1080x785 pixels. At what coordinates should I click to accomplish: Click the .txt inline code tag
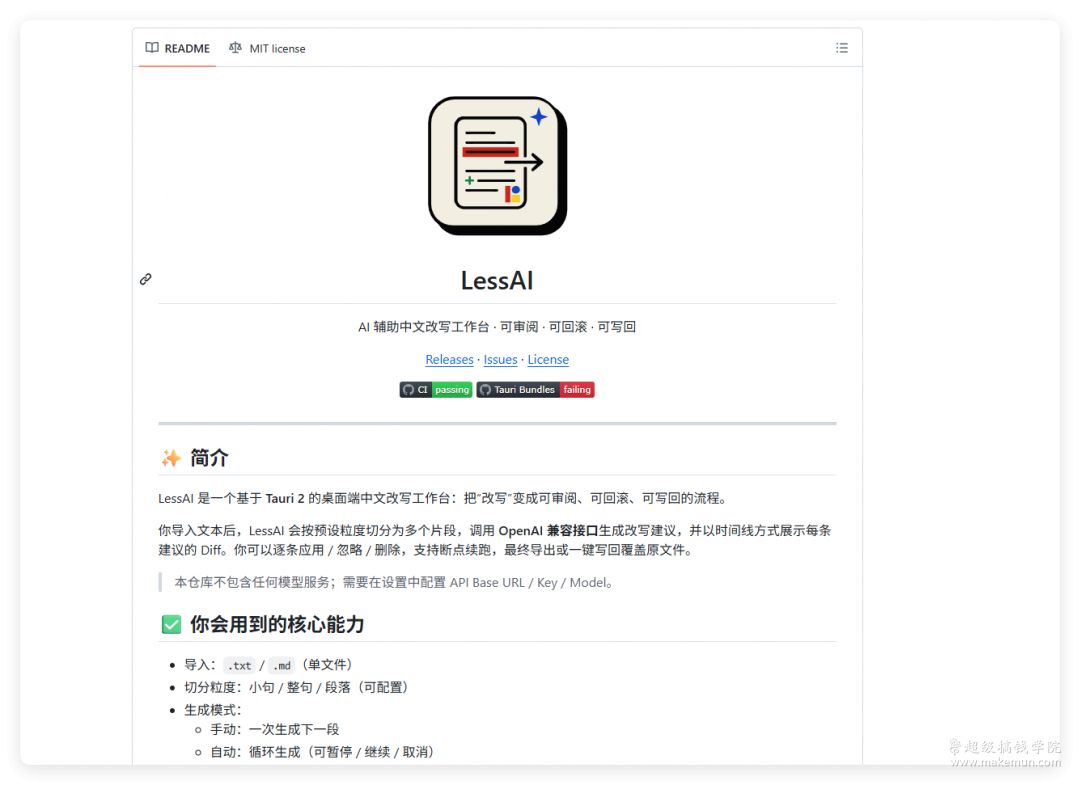tap(239, 665)
